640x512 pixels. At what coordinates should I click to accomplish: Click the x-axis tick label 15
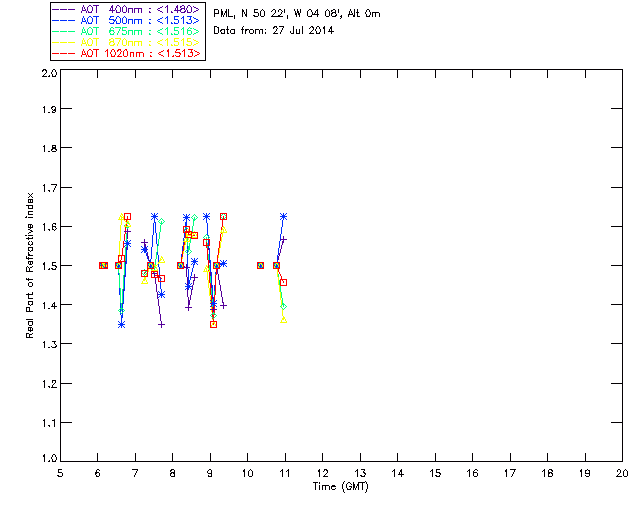point(435,473)
